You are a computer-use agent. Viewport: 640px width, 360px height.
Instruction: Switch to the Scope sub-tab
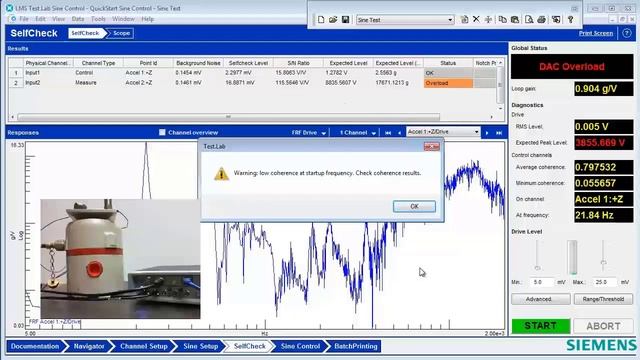tap(121, 33)
